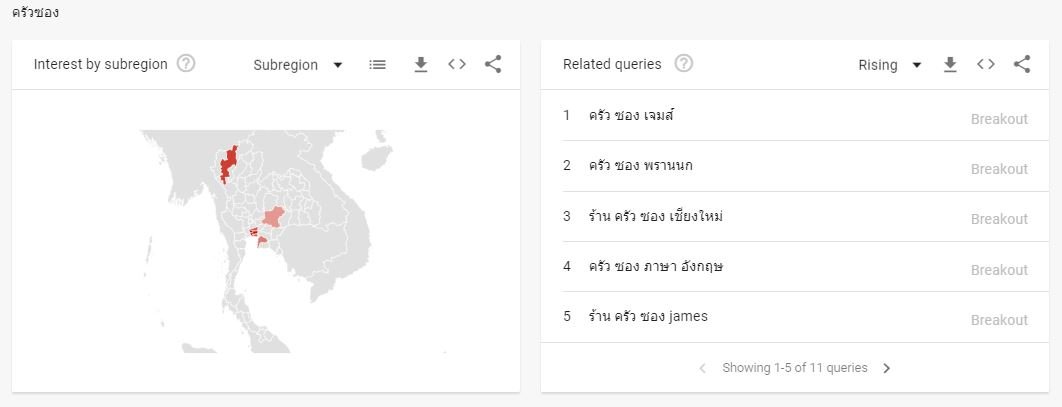Click the dark red northern Thailand region
This screenshot has width=1062, height=407.
coord(229,164)
